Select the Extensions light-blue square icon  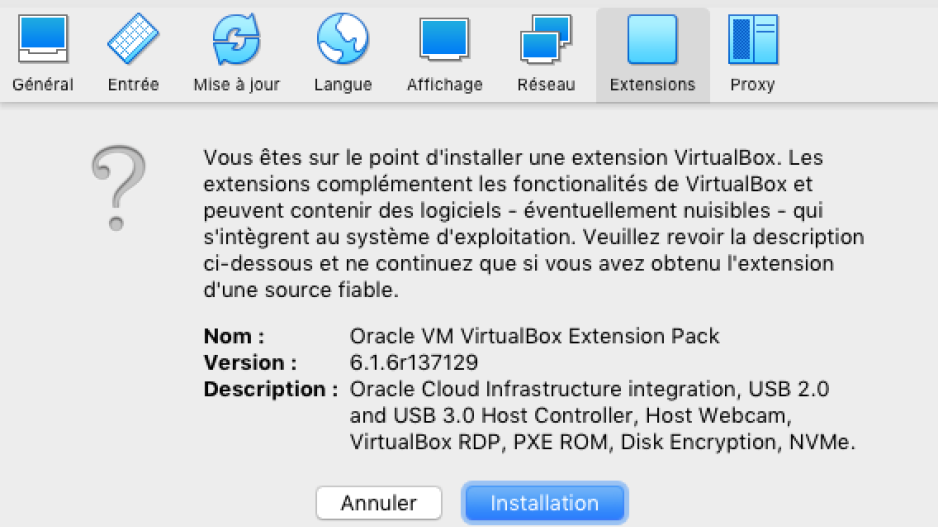point(652,39)
